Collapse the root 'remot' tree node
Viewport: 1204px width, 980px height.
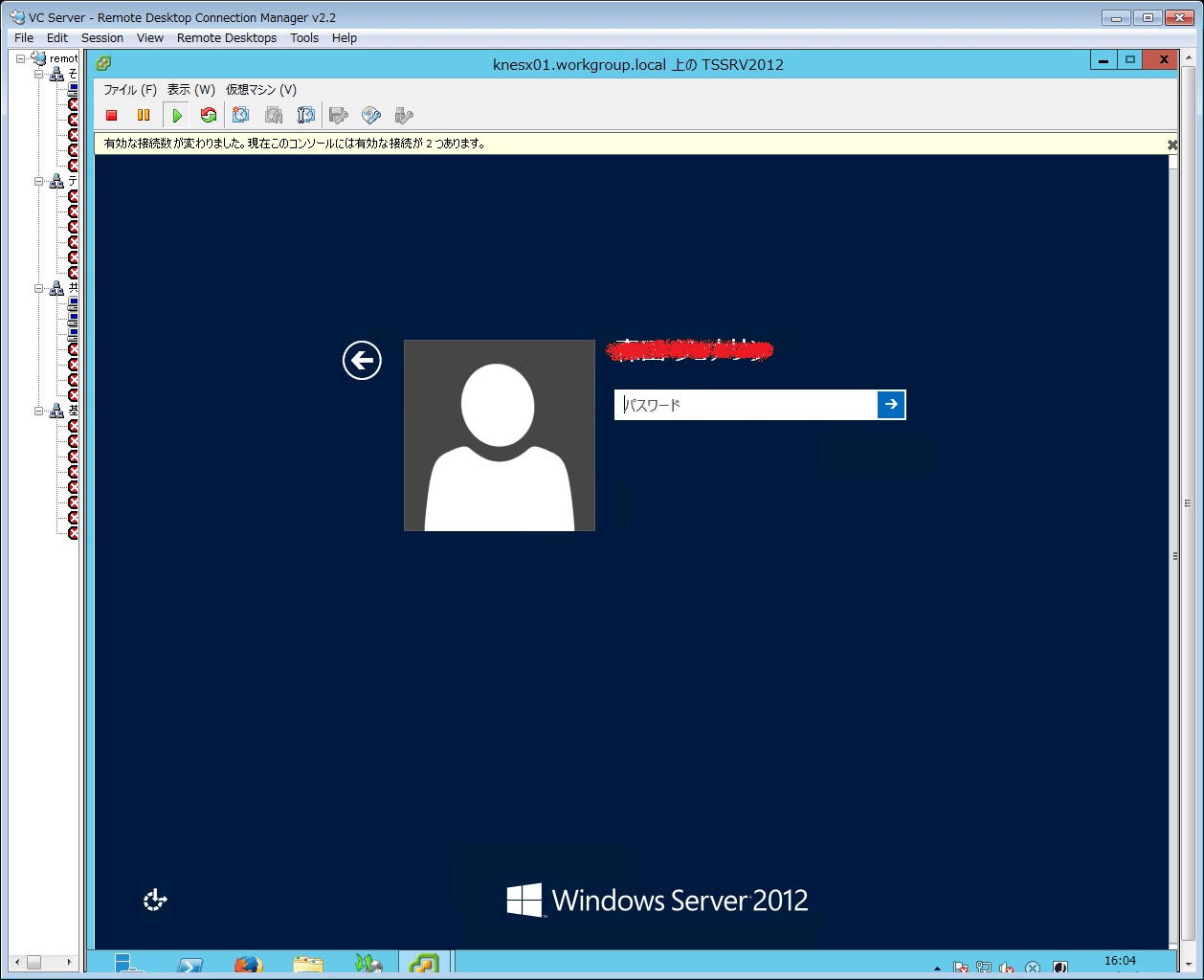pyautogui.click(x=21, y=58)
